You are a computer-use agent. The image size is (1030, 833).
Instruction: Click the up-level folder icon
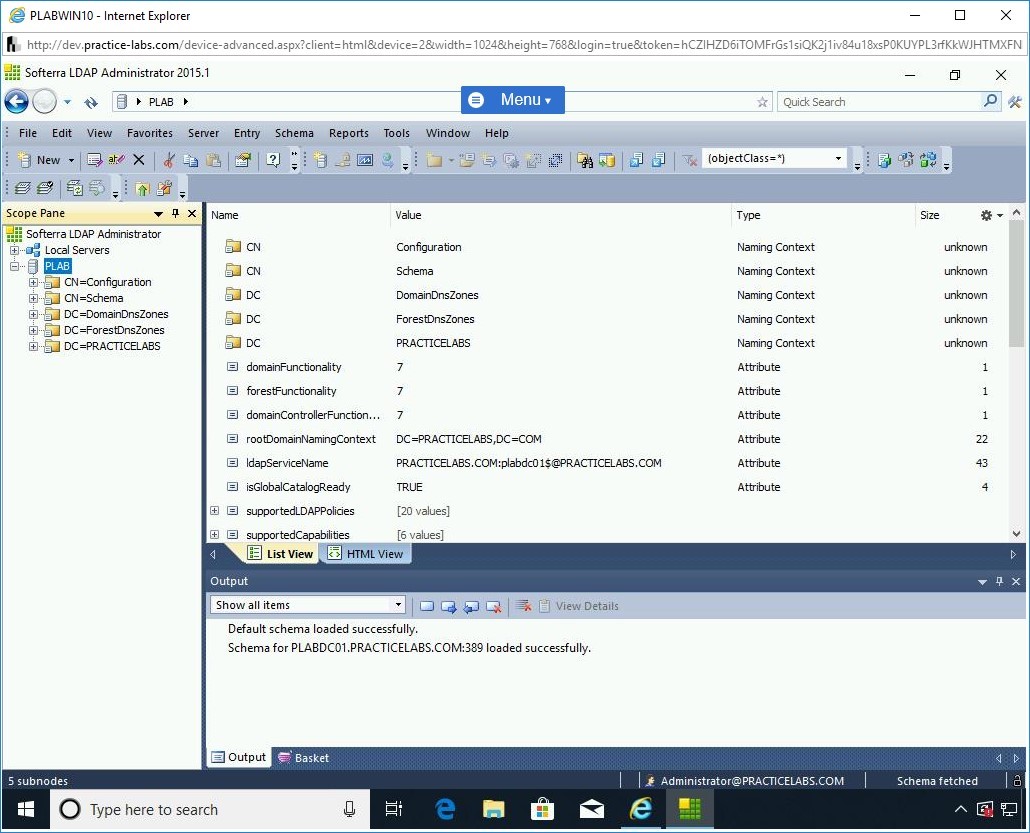coord(142,188)
